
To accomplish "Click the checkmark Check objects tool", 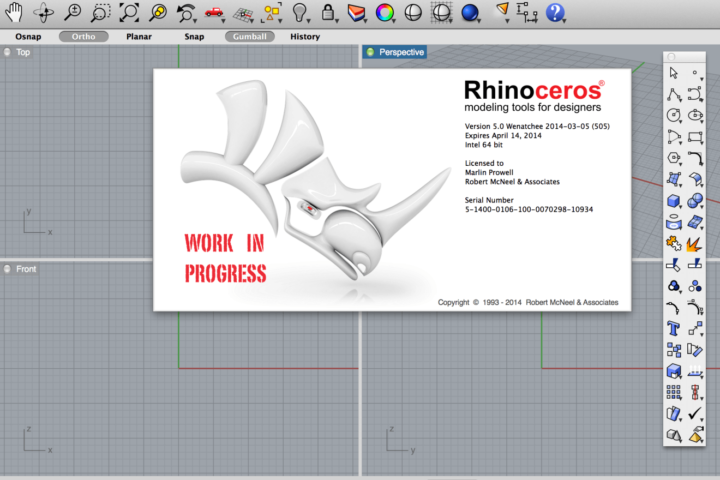I will coord(695,414).
